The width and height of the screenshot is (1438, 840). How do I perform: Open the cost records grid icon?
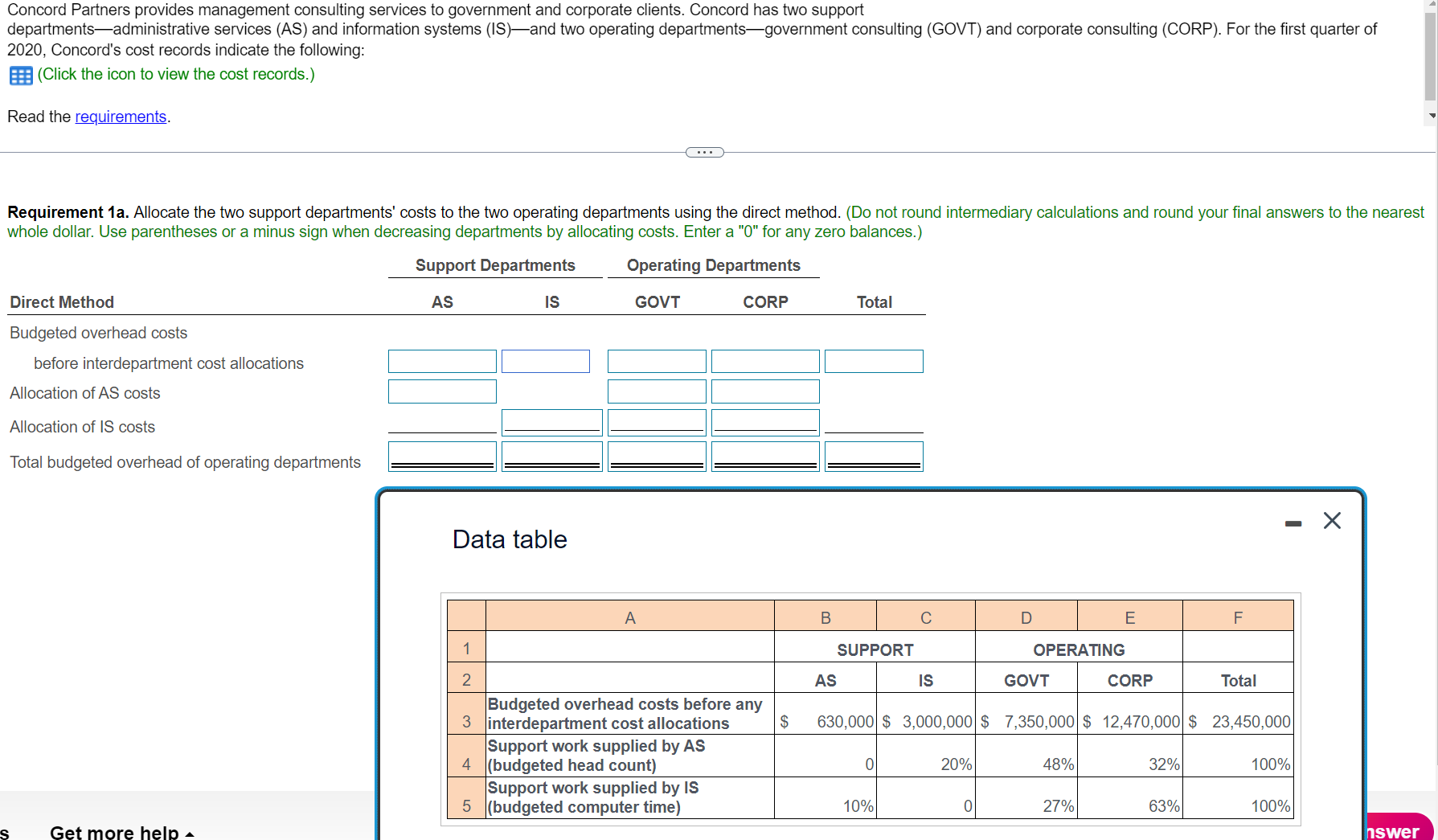click(x=20, y=75)
